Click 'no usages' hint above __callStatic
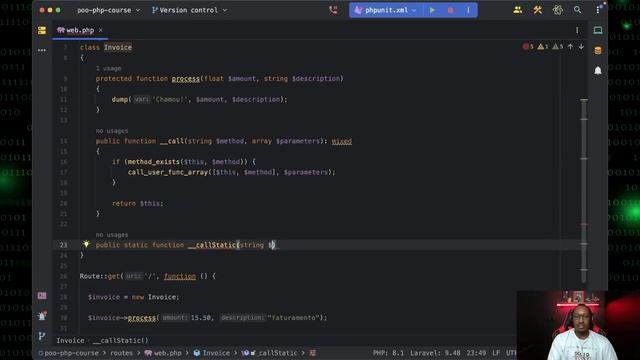The height and width of the screenshot is (360, 640). click(x=112, y=235)
